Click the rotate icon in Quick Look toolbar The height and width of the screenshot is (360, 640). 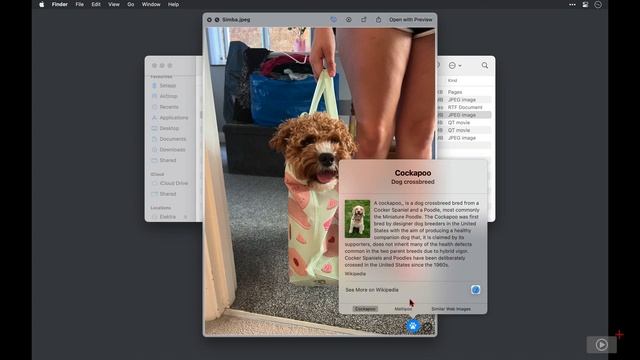(x=363, y=20)
